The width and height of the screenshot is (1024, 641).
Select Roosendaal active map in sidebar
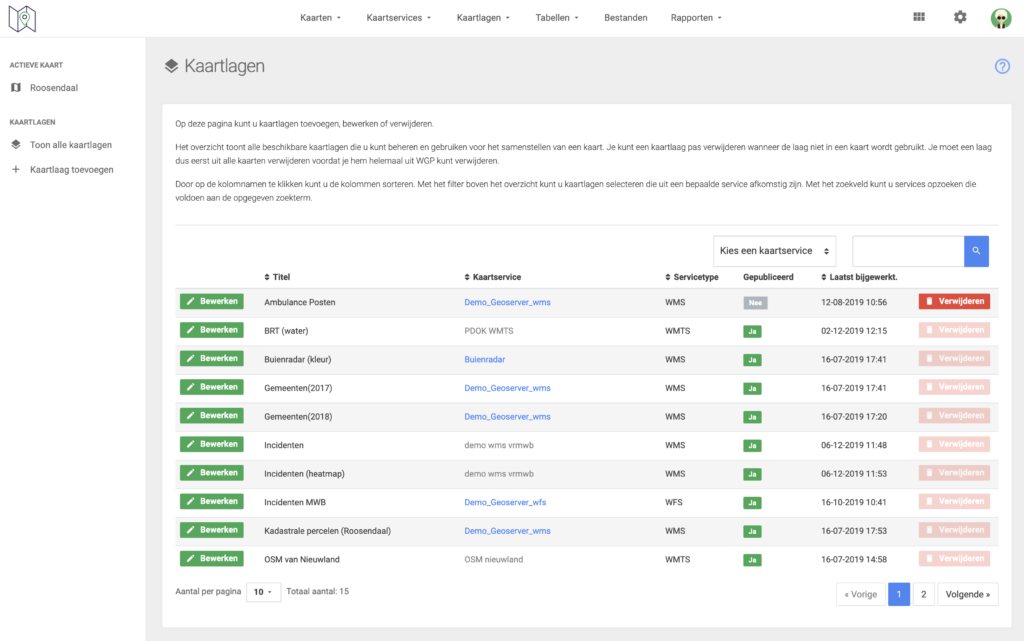pyautogui.click(x=54, y=88)
